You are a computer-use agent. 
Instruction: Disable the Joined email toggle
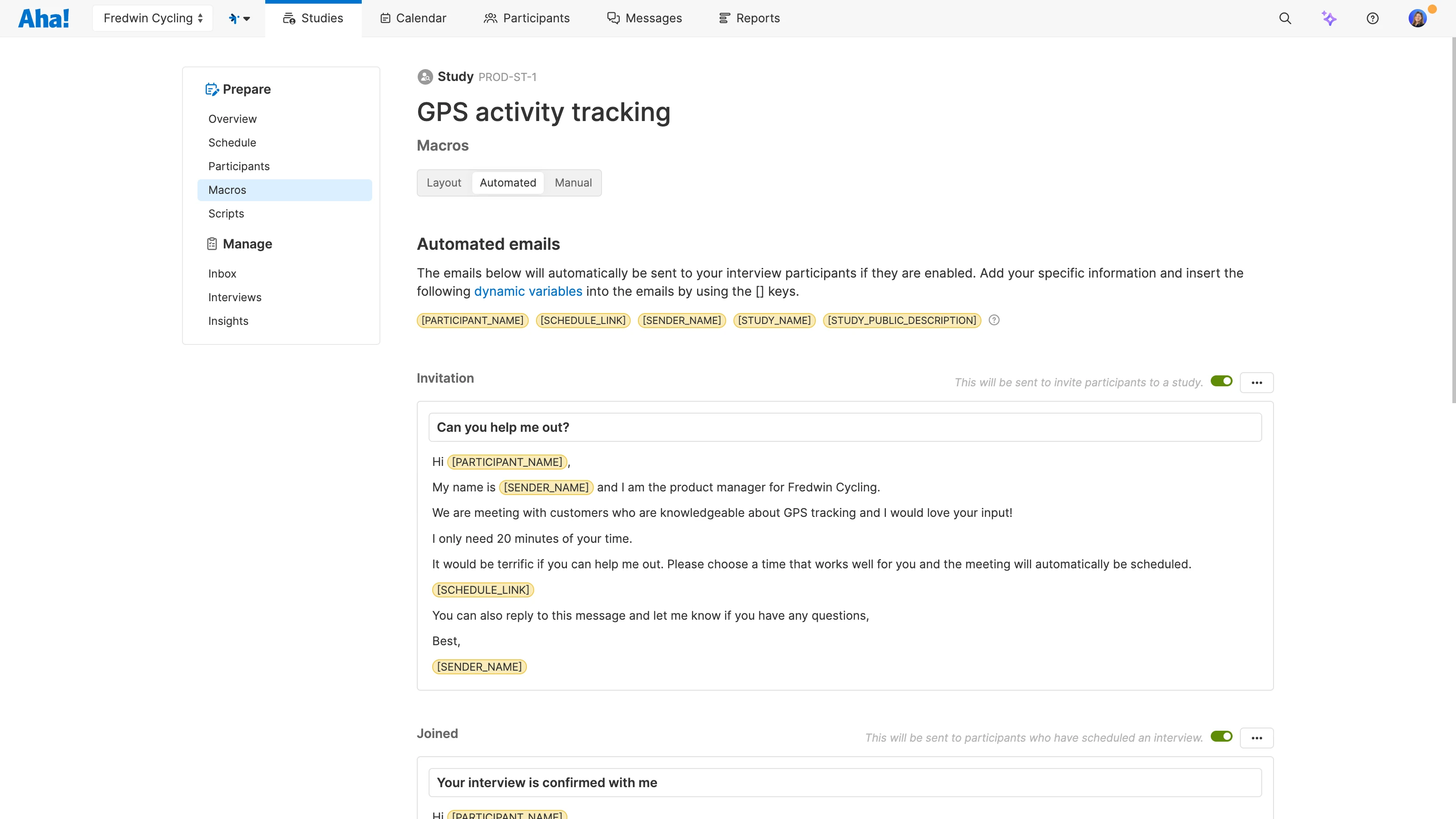coord(1221,737)
